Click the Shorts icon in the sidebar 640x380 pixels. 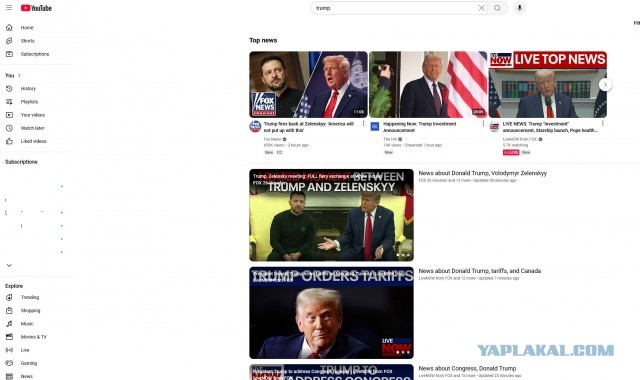(x=9, y=40)
